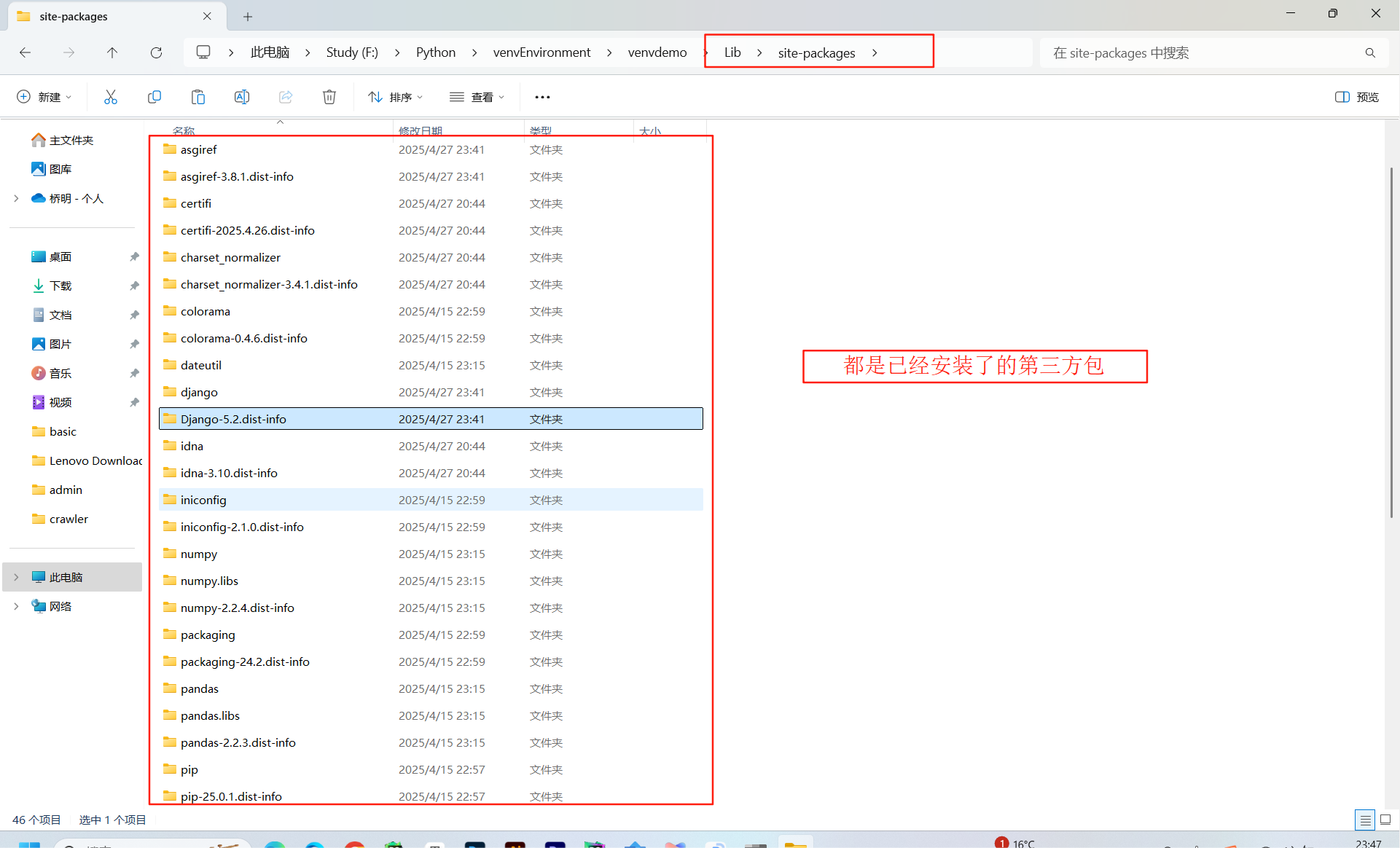Switch to details view icon in status bar
Viewport: 1400px width, 848px height.
coord(1365,820)
